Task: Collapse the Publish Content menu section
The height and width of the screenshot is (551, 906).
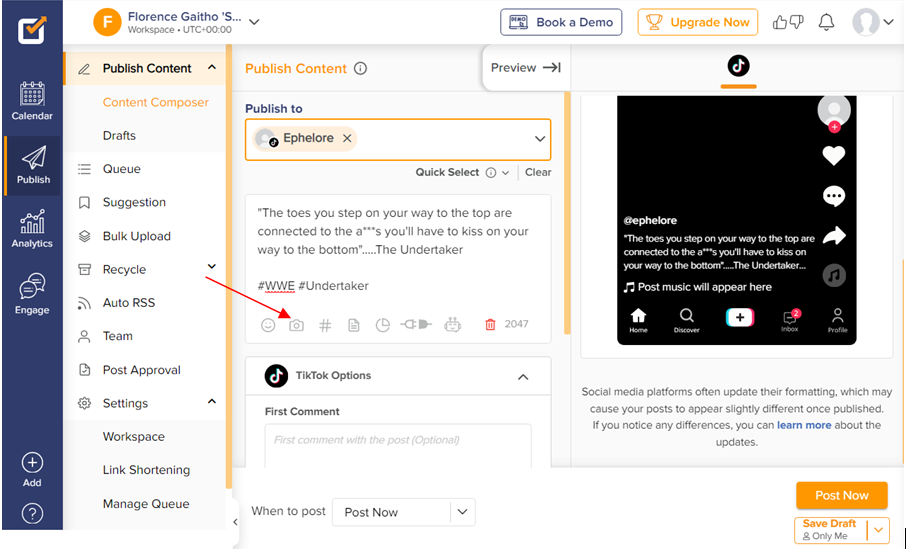Action: tap(212, 68)
